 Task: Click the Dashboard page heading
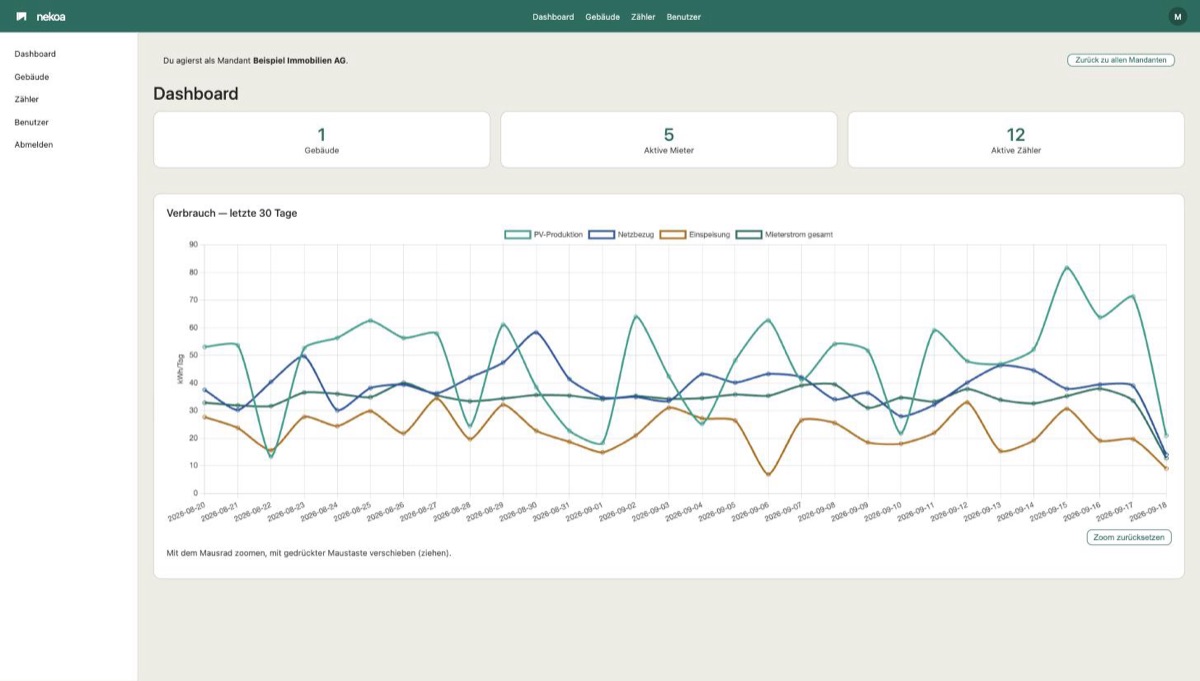[196, 94]
